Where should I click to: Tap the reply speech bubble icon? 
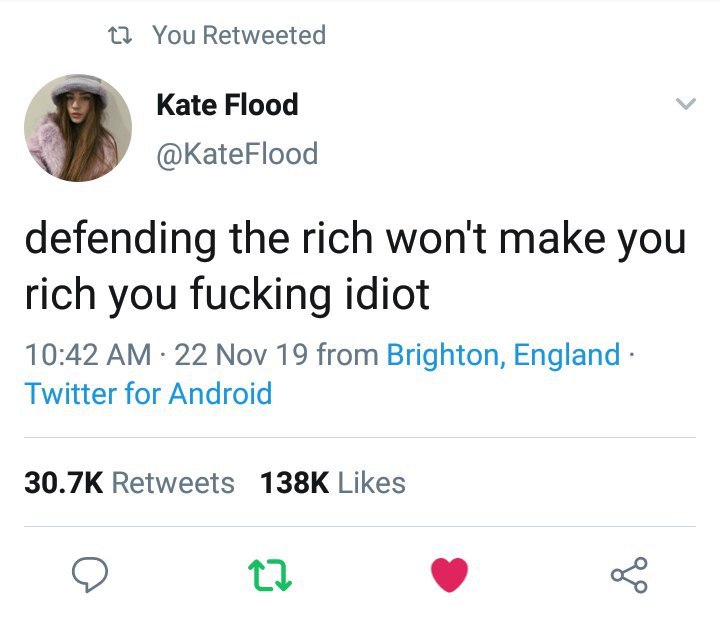[90, 574]
